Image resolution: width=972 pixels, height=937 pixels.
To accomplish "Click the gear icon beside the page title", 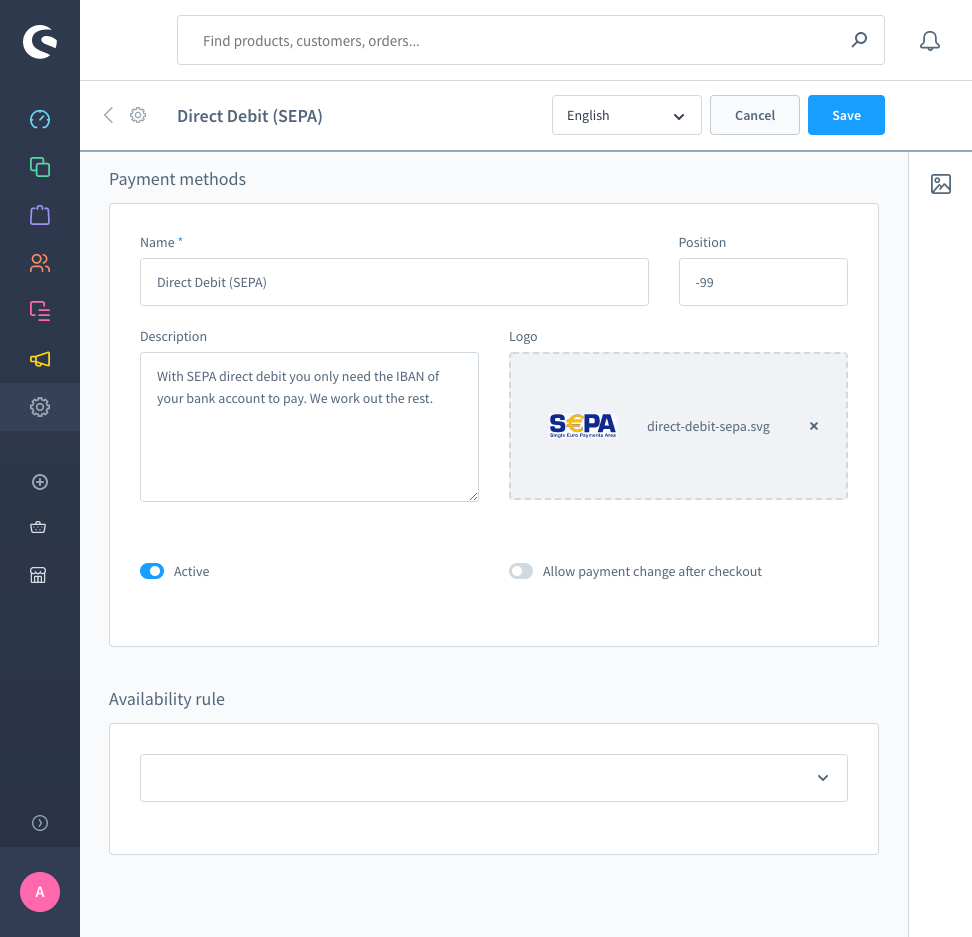I will click(x=138, y=115).
